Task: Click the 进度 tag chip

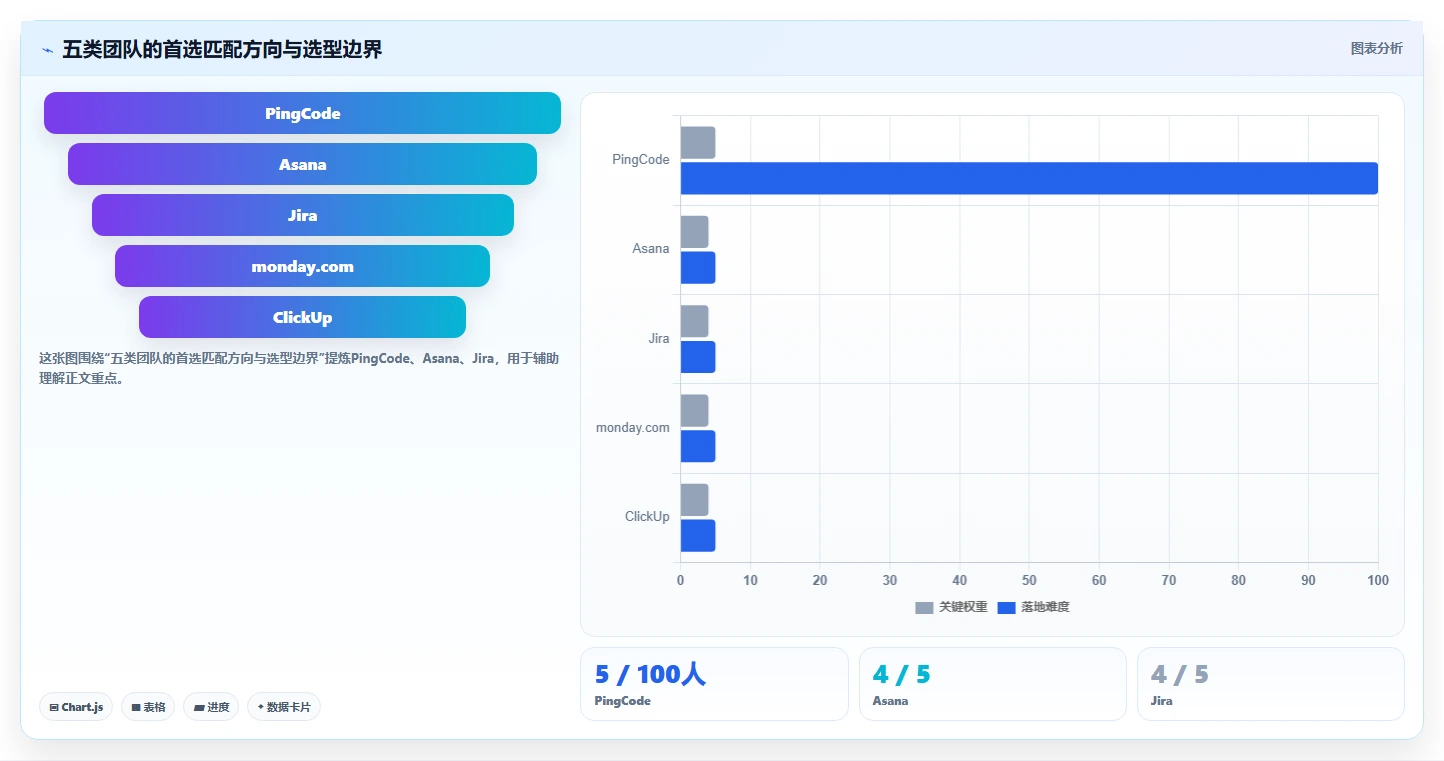Action: point(211,707)
